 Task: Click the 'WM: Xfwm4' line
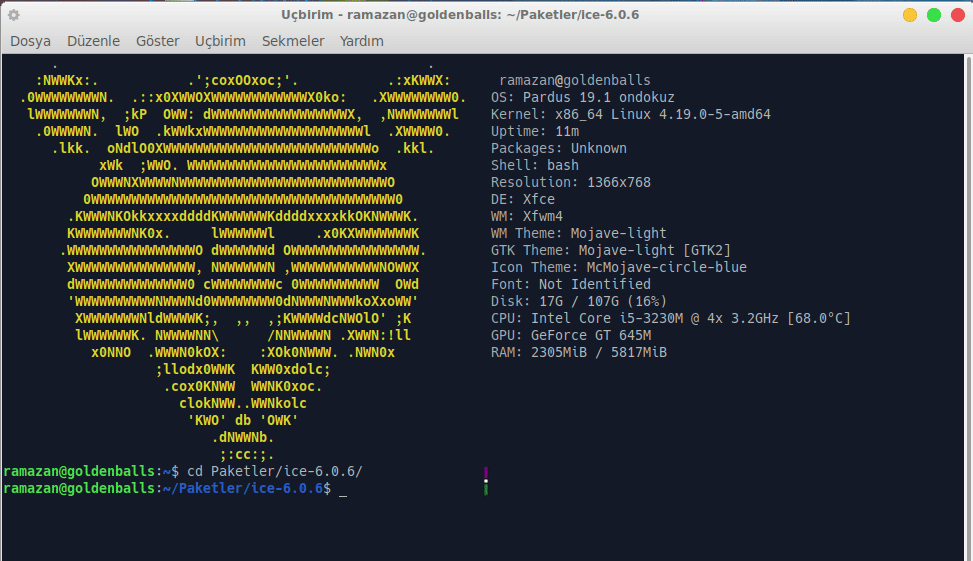tap(527, 216)
